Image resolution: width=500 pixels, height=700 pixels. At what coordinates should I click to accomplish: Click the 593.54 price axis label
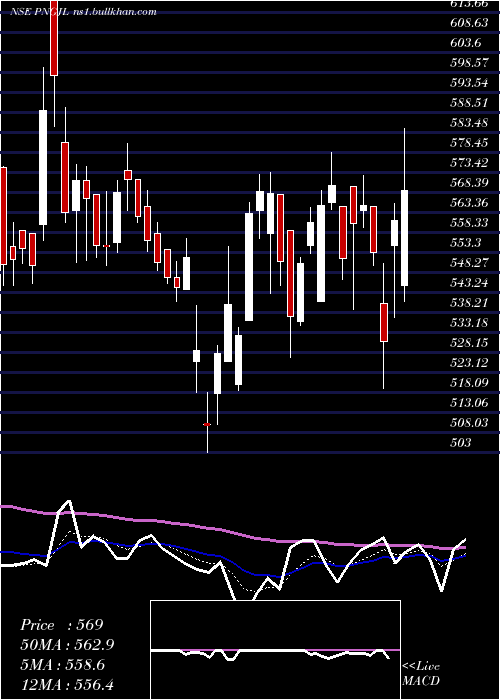(469, 83)
